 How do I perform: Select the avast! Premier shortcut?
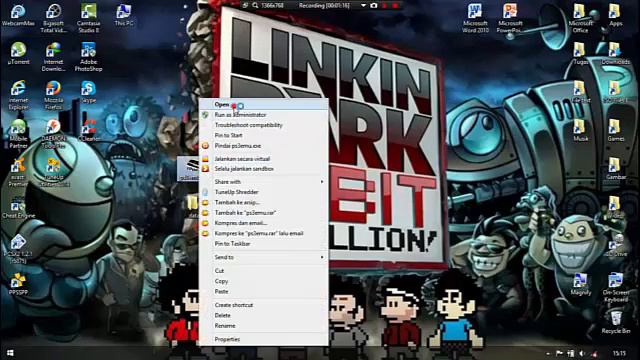coord(18,172)
